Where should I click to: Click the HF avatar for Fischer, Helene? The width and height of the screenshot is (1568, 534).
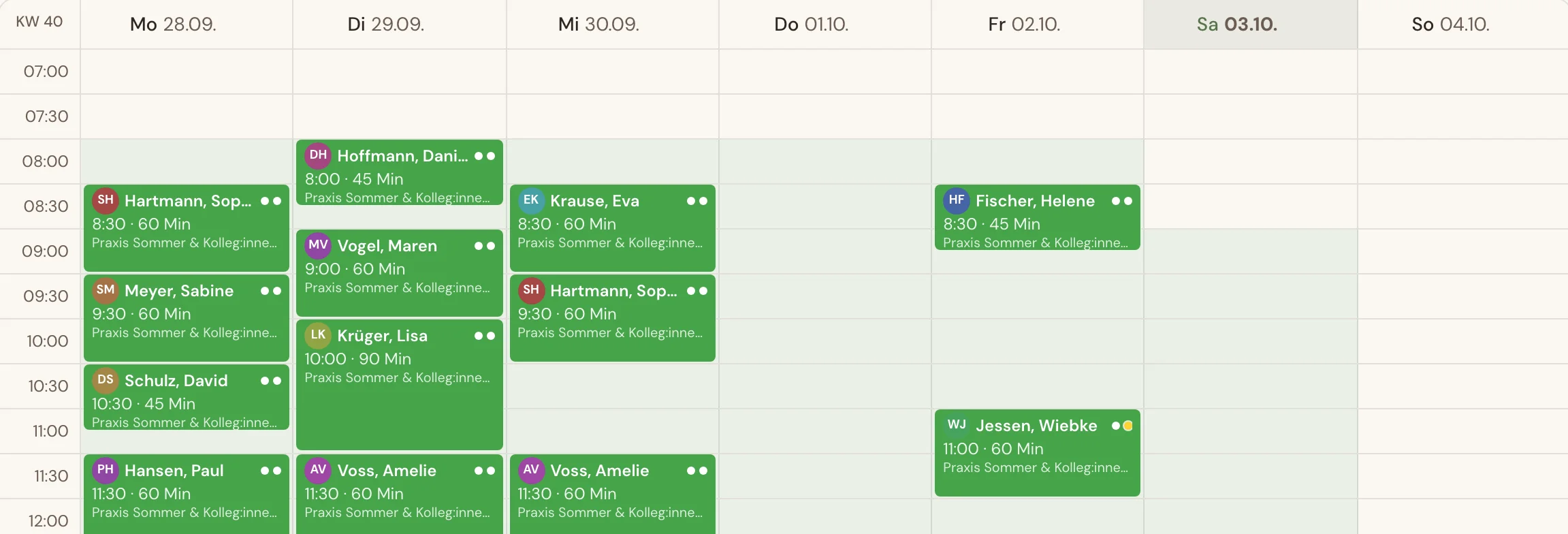(957, 200)
